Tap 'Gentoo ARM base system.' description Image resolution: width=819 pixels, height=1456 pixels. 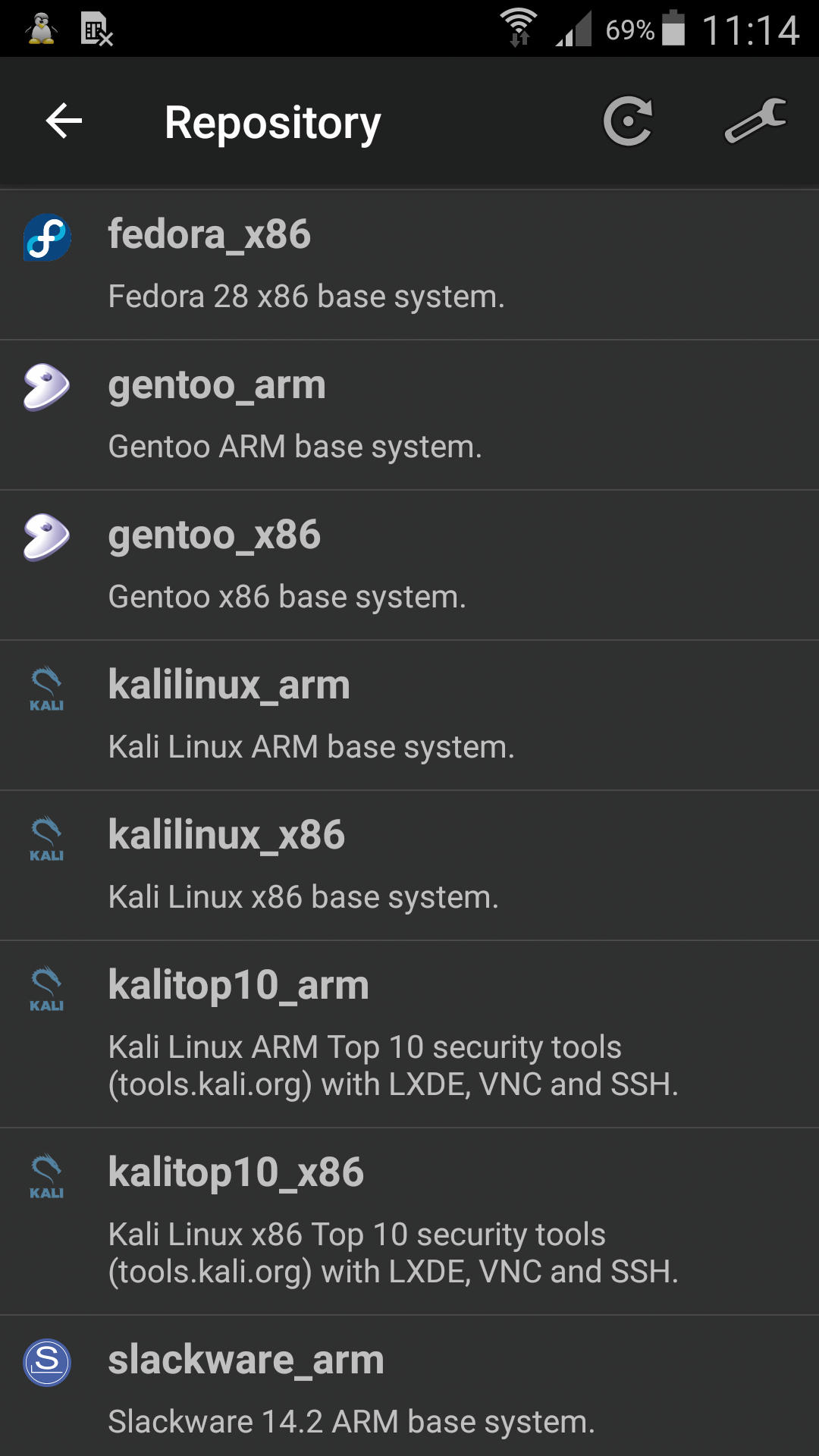click(x=295, y=447)
